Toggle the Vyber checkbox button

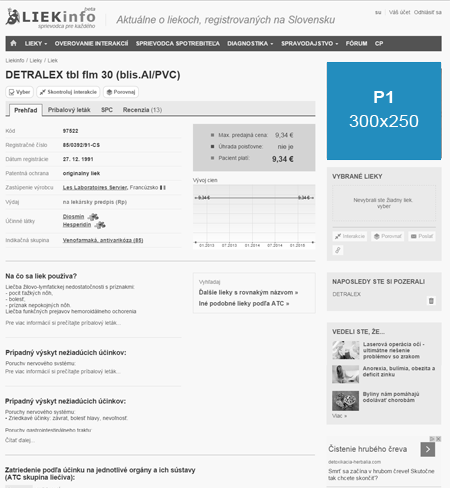click(x=19, y=92)
